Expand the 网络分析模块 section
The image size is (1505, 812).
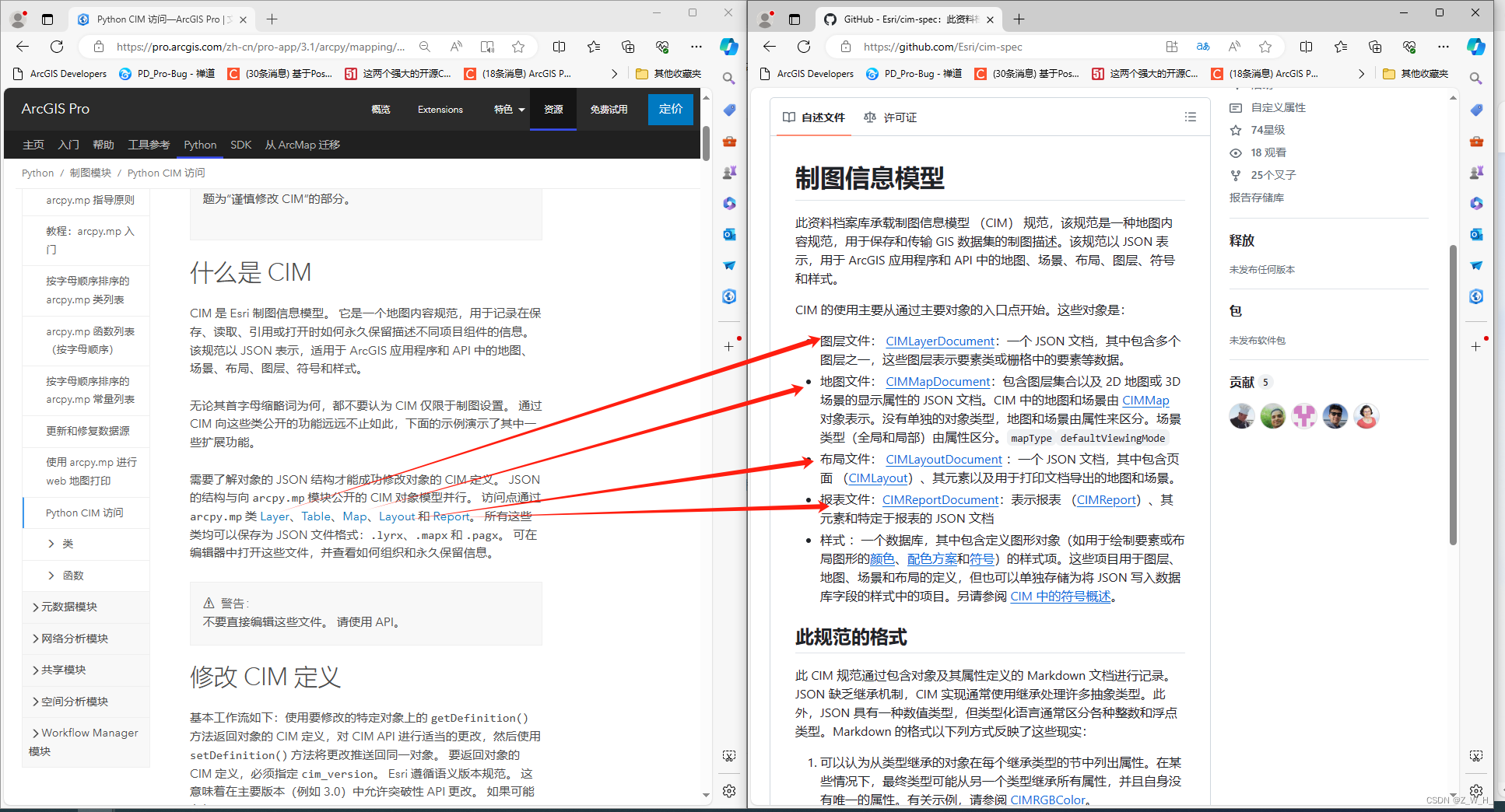coord(36,639)
